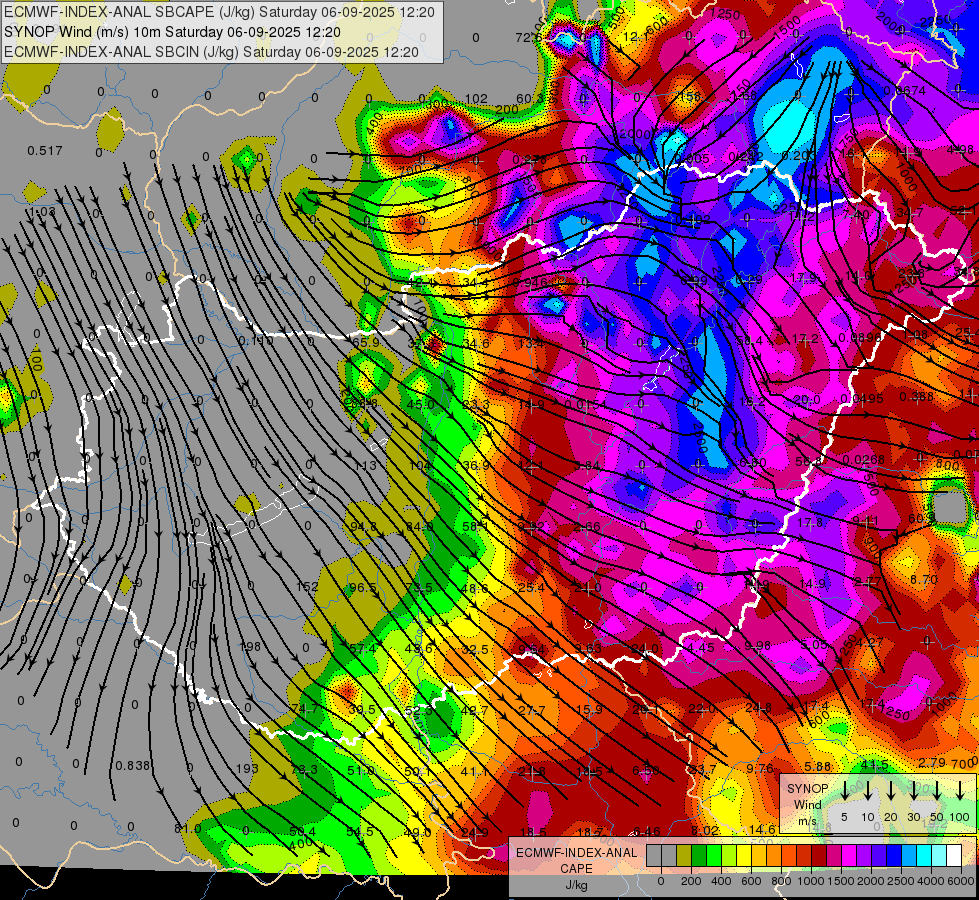
Task: Click the 8.70 value on map
Action: (924, 580)
